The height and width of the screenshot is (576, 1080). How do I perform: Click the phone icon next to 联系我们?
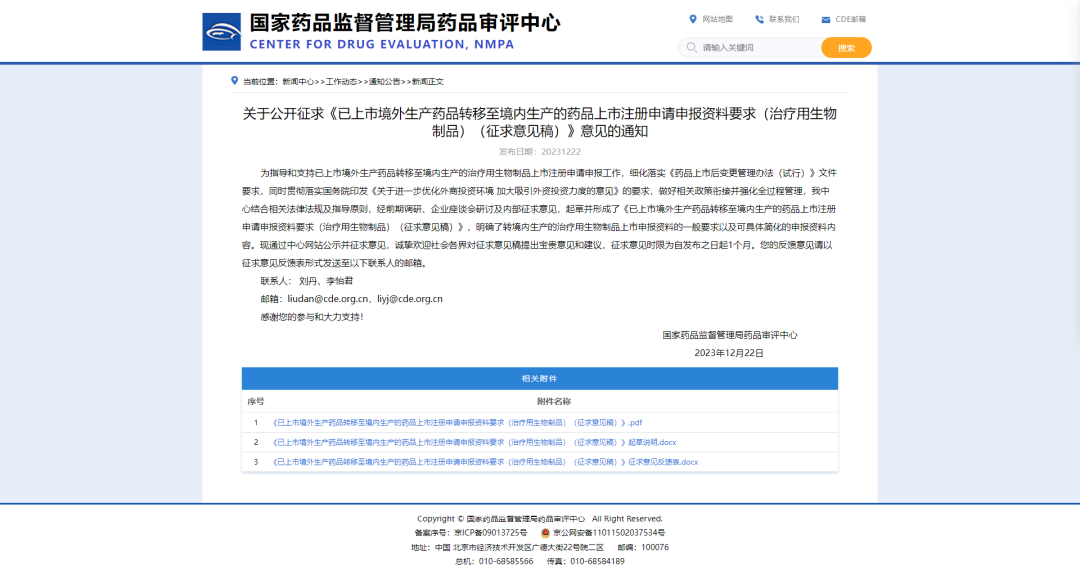[760, 19]
